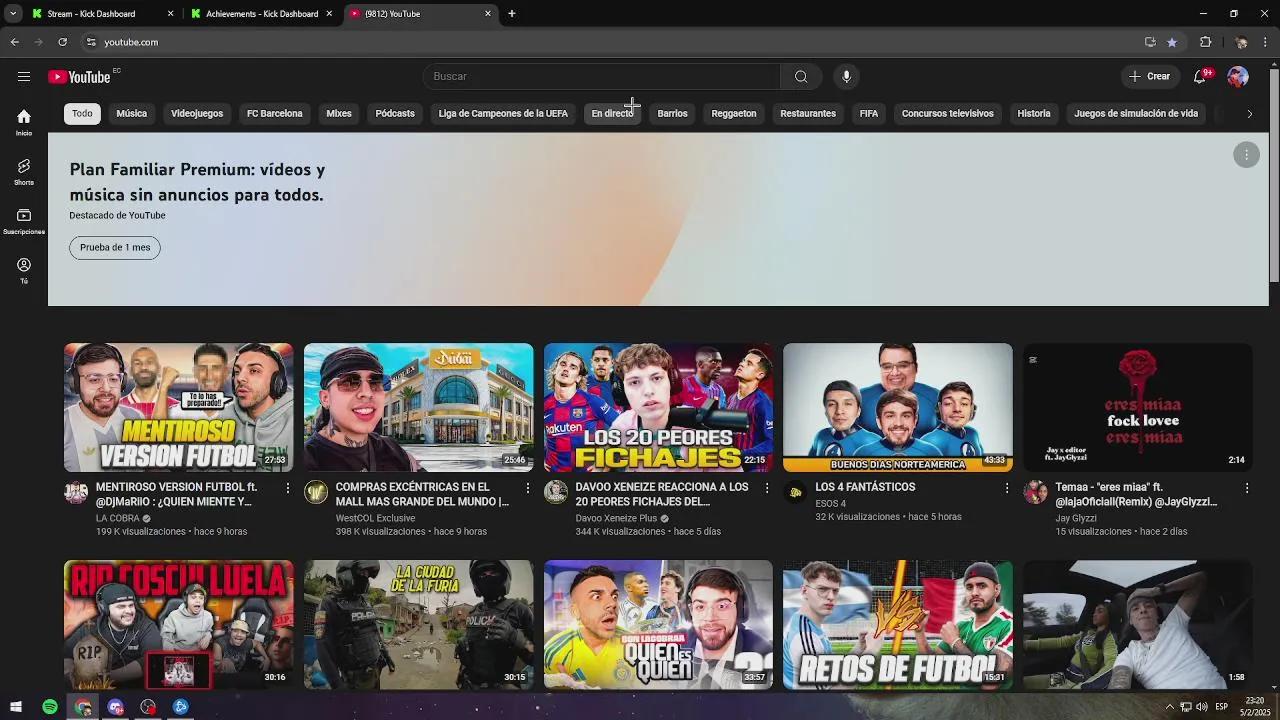Select Juegos de simulación de vida chip
This screenshot has width=1280, height=720.
pyautogui.click(x=1136, y=114)
